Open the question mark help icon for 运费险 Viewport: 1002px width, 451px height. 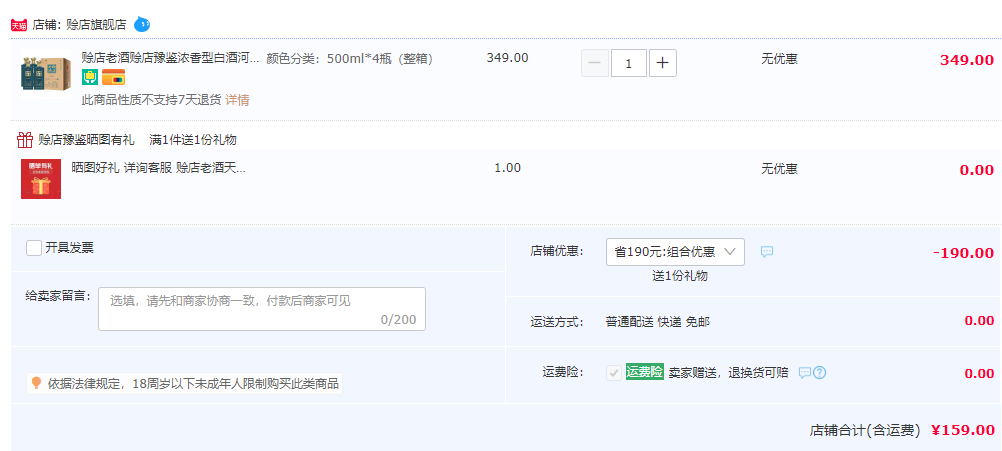(x=820, y=372)
